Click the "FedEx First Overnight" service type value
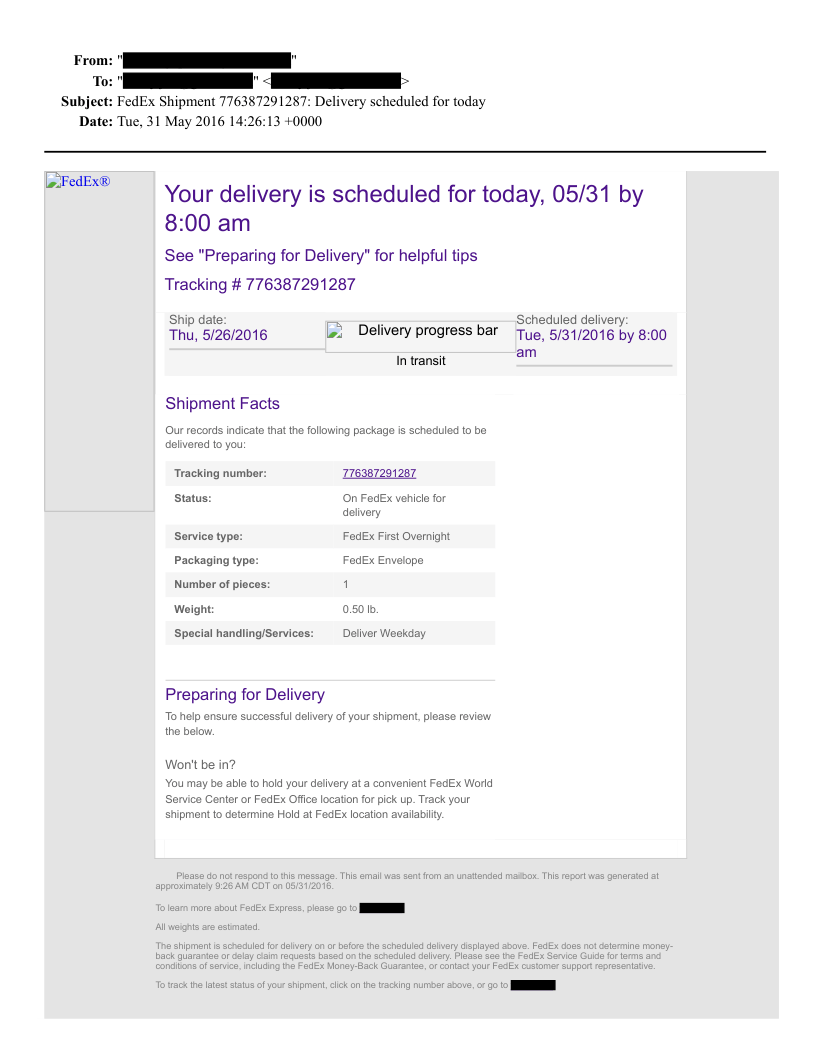This screenshot has width=816, height=1056. pyautogui.click(x=396, y=537)
